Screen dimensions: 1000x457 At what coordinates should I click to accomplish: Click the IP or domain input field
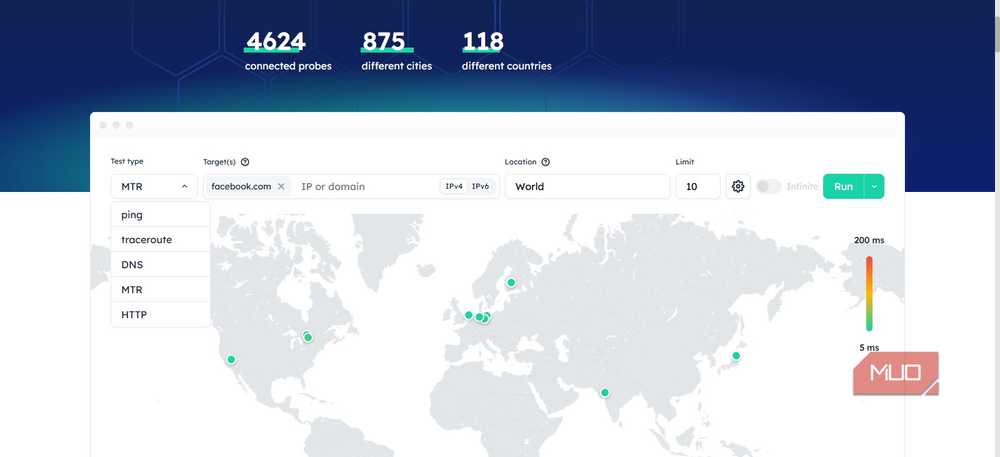[x=367, y=187]
